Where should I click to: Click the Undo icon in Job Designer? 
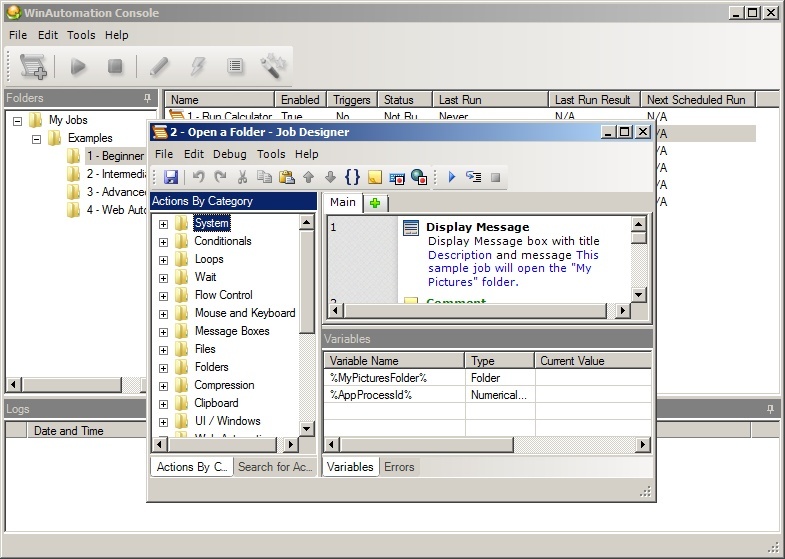coord(199,177)
